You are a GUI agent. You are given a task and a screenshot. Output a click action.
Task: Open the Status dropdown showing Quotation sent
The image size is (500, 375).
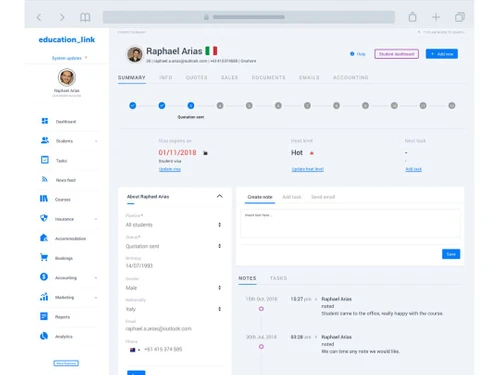pyautogui.click(x=173, y=246)
